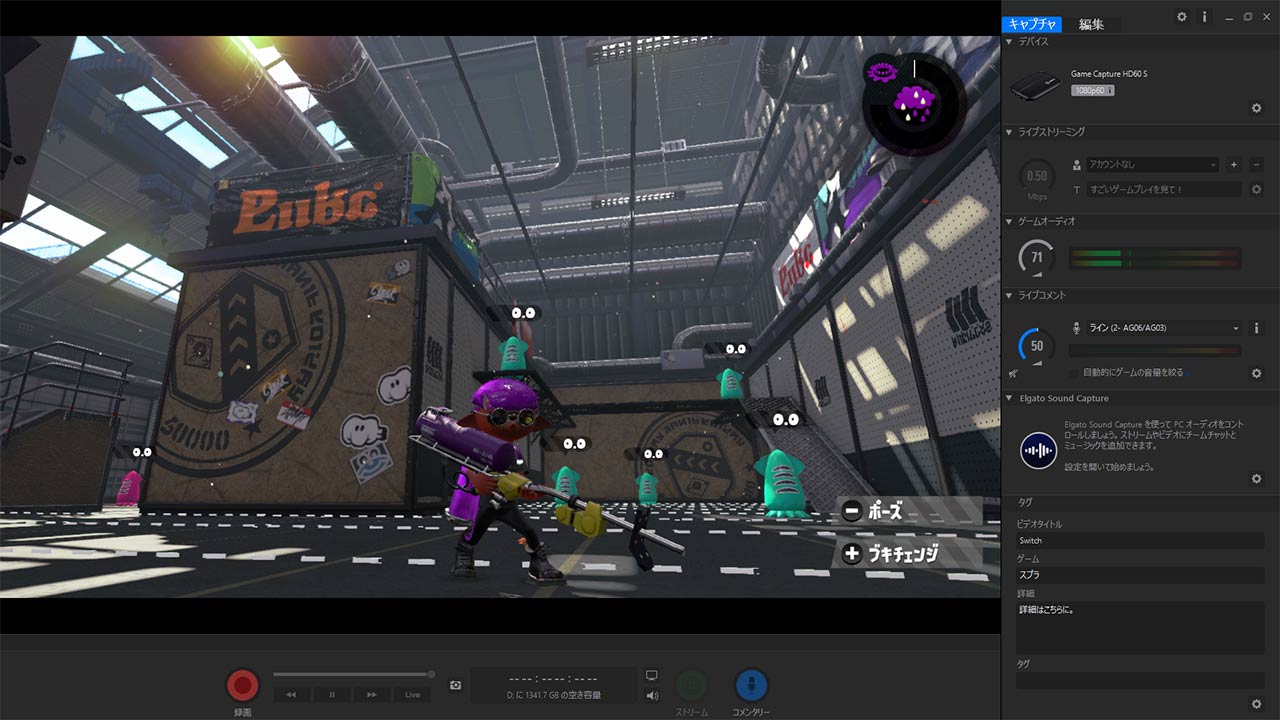Start recording with the red 録画 button
The image size is (1280, 720).
pyautogui.click(x=242, y=685)
